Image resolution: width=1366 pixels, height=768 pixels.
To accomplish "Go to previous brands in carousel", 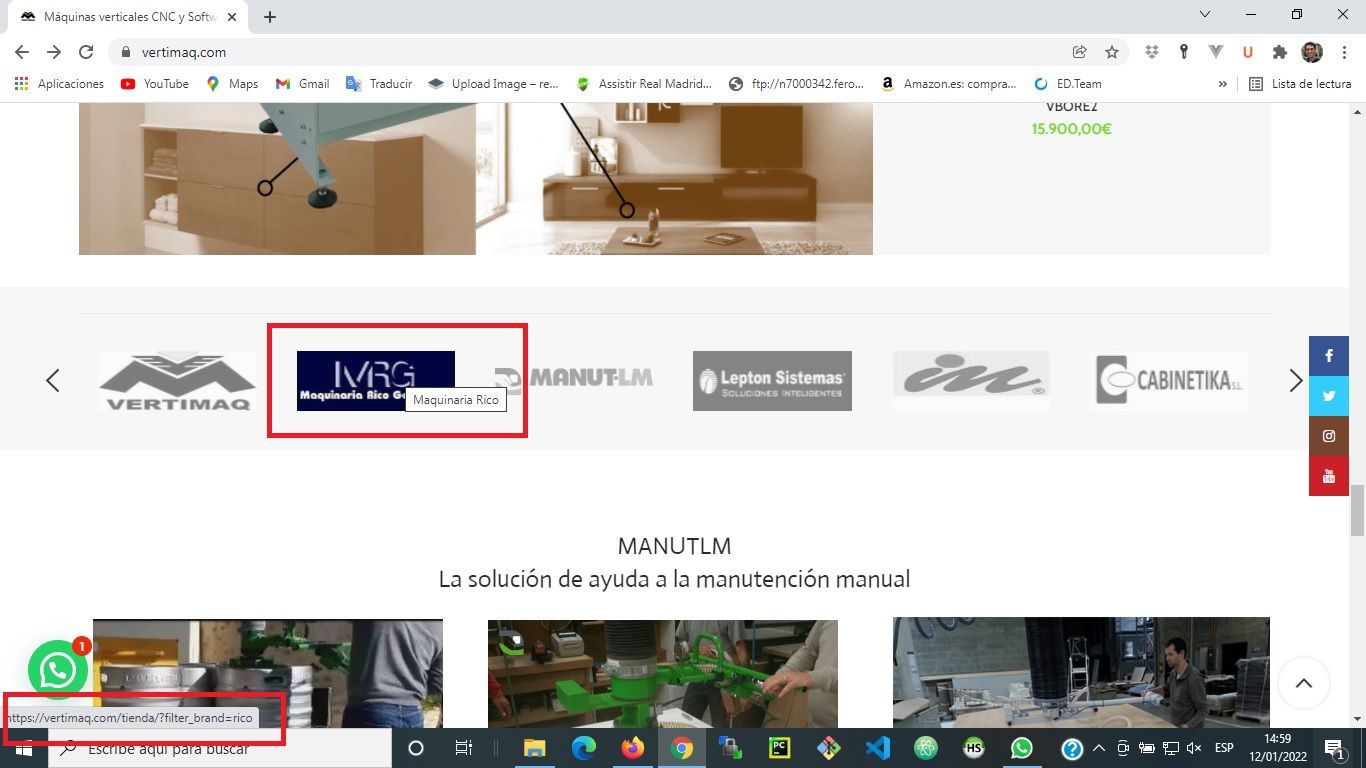I will click(53, 380).
